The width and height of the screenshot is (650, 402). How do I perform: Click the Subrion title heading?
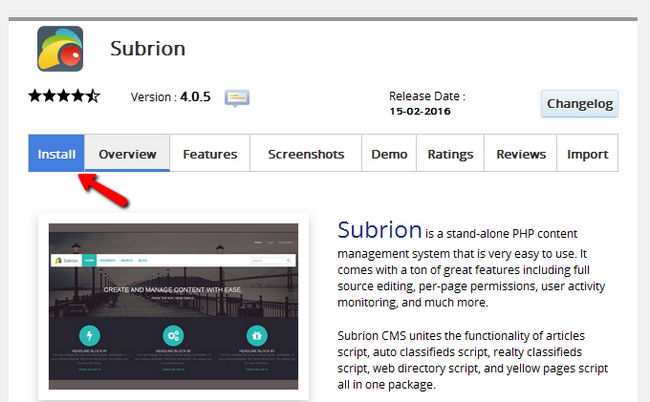coord(148,48)
